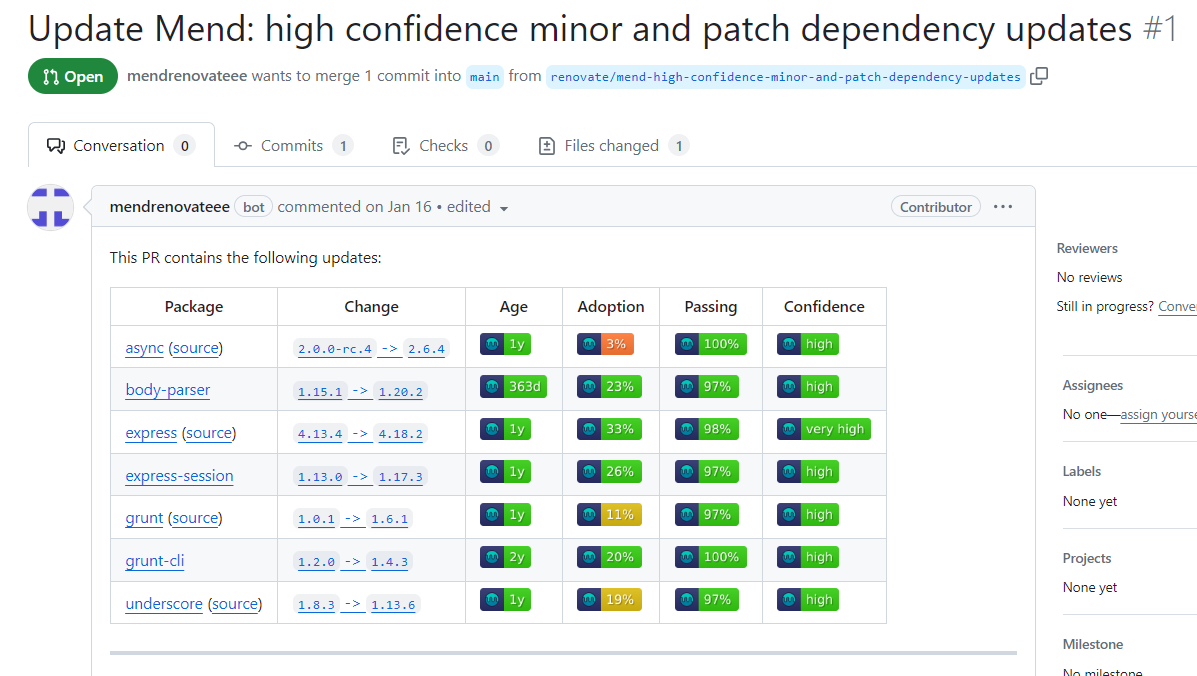
Task: Click the mendrenovateee avatar image
Action: (x=50, y=208)
